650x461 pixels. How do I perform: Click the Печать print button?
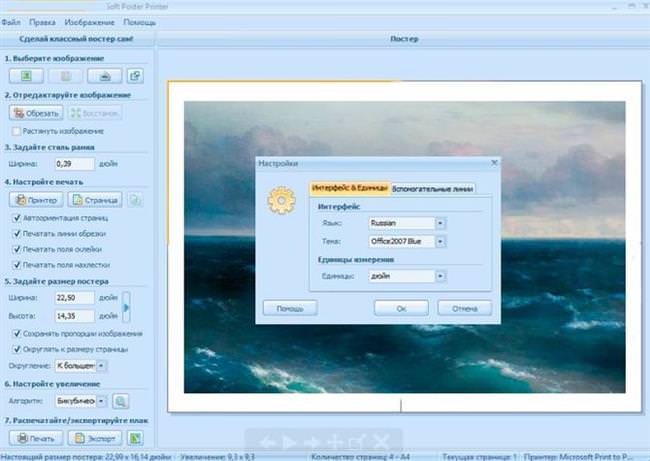click(x=36, y=438)
